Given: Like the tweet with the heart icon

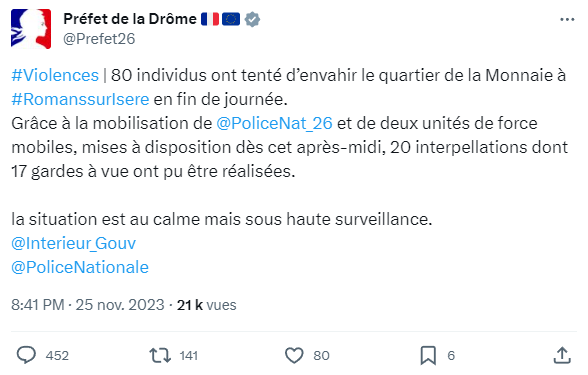Looking at the screenshot, I should (x=294, y=355).
